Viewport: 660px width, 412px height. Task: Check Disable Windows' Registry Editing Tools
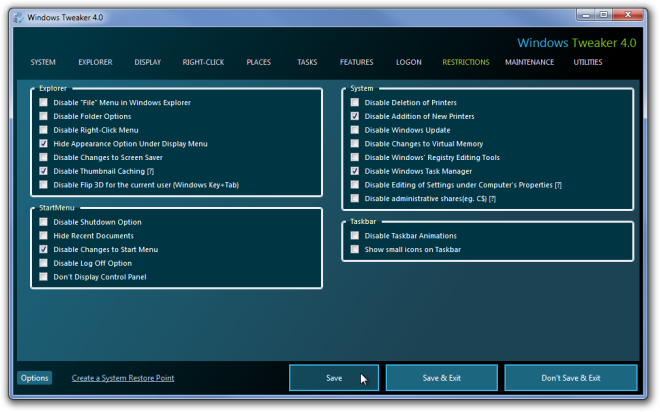(355, 157)
